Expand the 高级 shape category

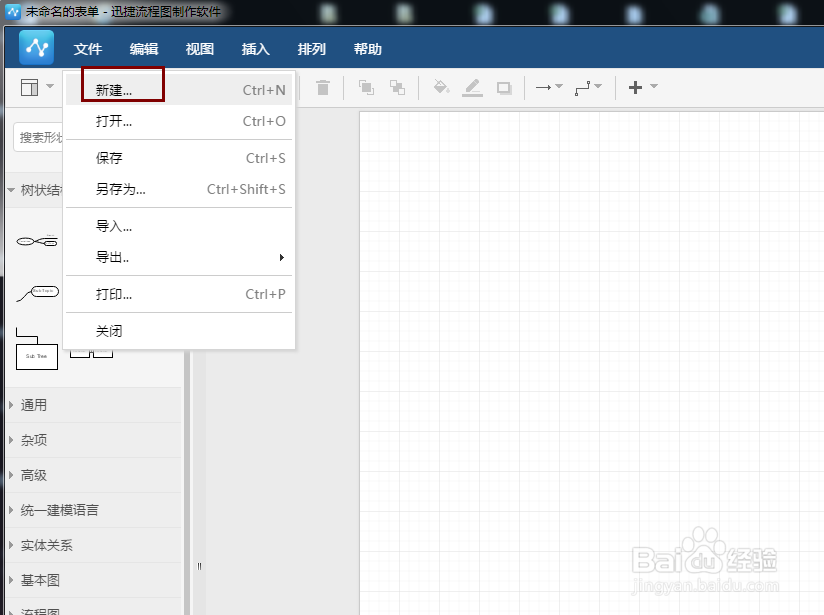pos(94,475)
